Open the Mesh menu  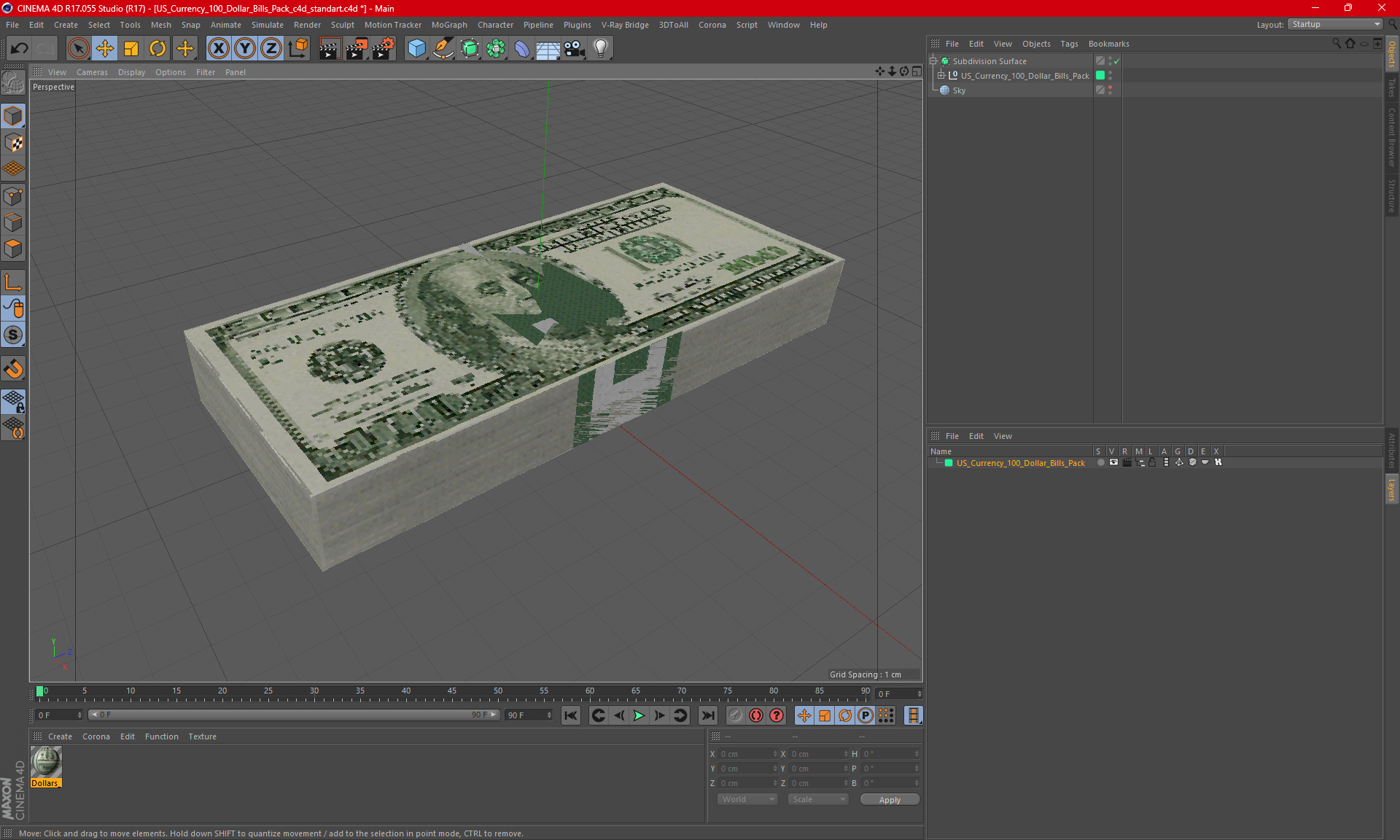click(x=160, y=25)
